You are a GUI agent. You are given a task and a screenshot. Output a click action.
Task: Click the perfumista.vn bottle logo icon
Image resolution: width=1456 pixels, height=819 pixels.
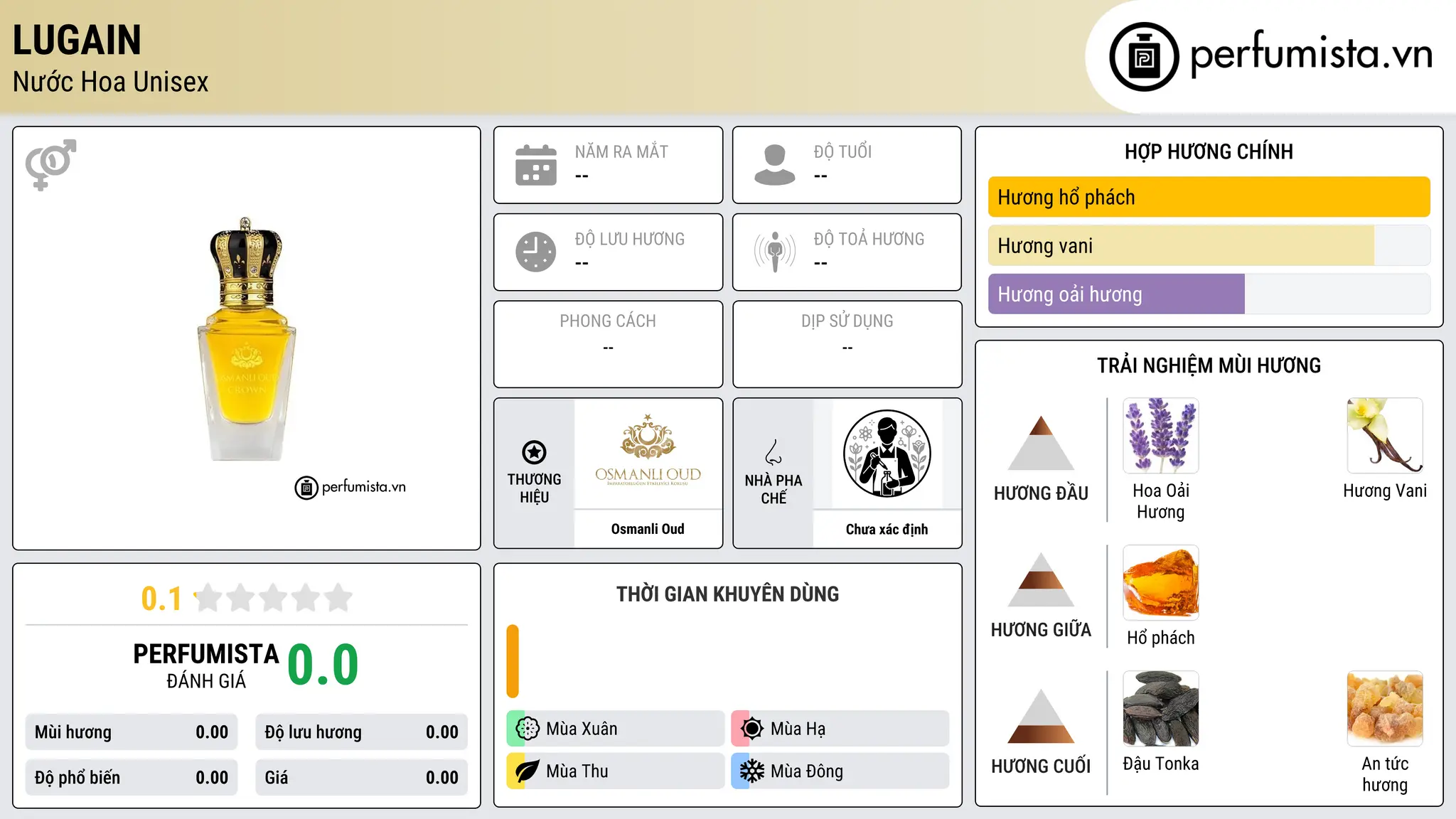coord(1144,57)
